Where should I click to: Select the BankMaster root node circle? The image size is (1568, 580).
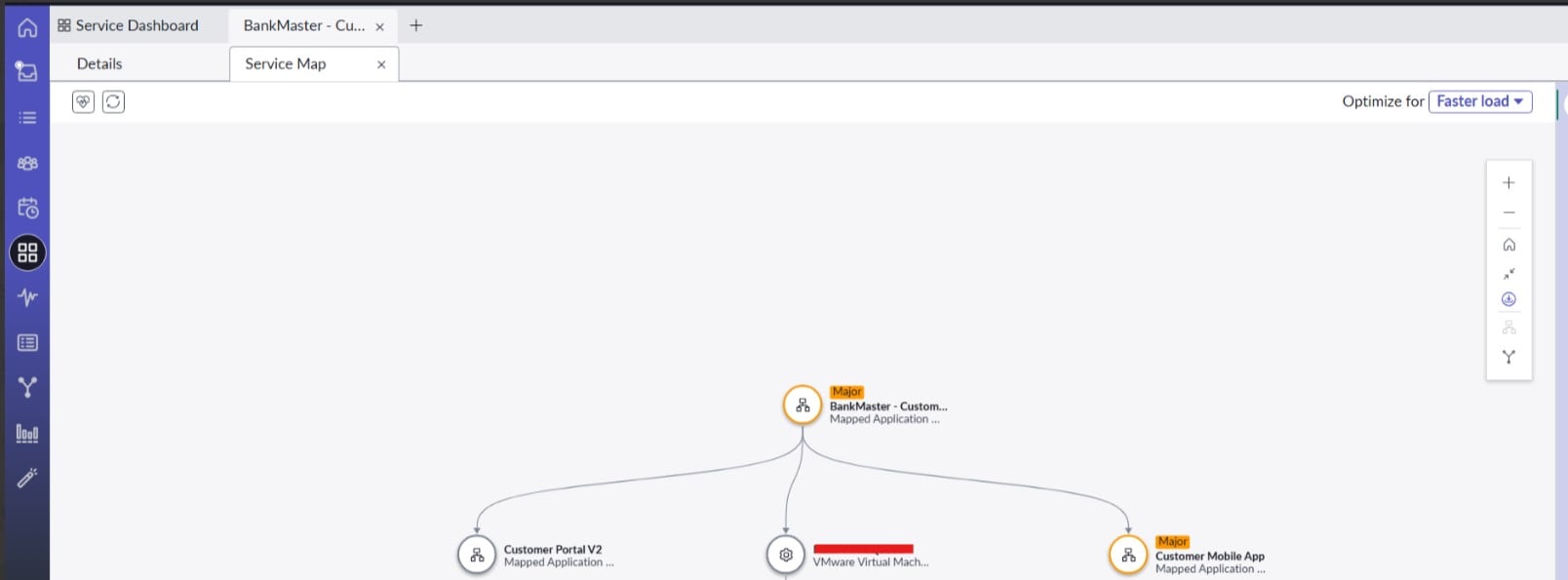[803, 406]
